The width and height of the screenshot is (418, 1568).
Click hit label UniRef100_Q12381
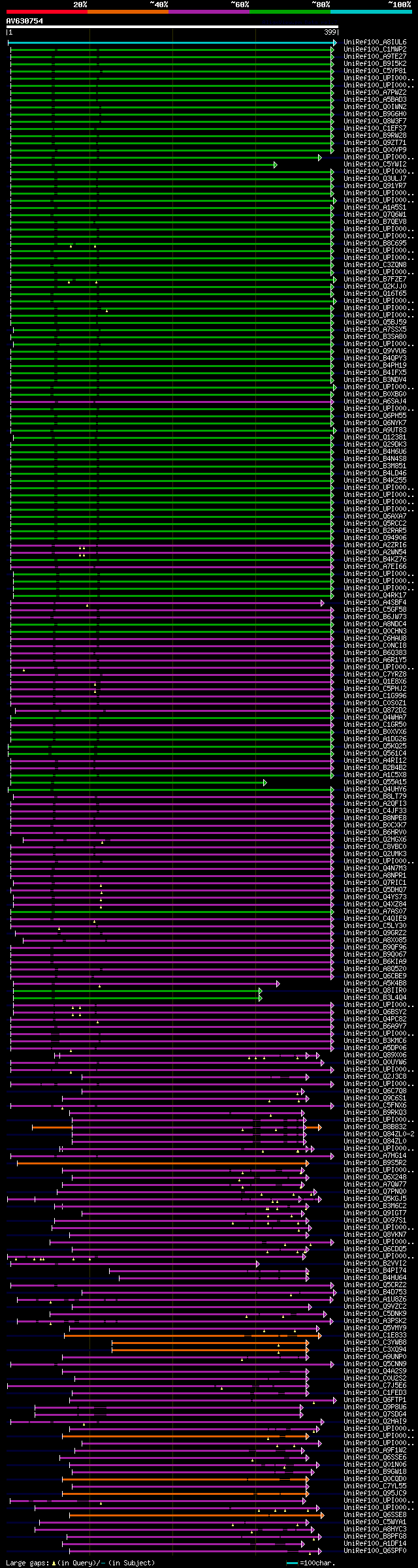(375, 437)
